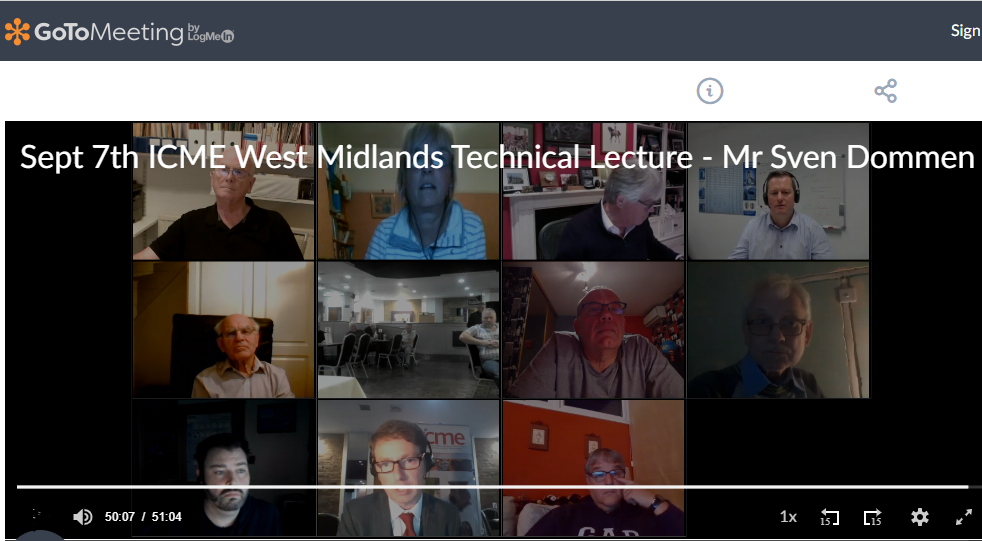Click the video progress bar
982x541 pixels.
pyautogui.click(x=492, y=487)
